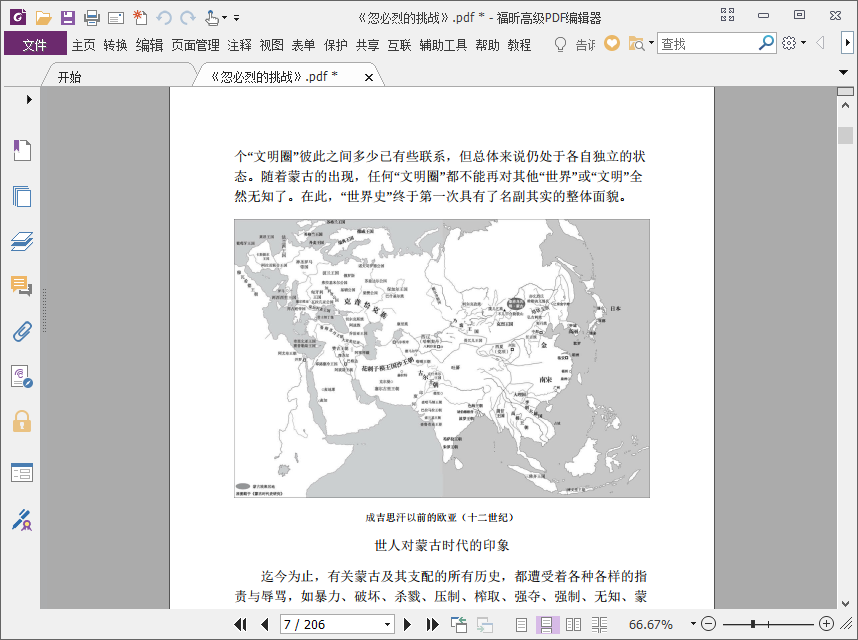Open the 视图 tab

[271, 45]
